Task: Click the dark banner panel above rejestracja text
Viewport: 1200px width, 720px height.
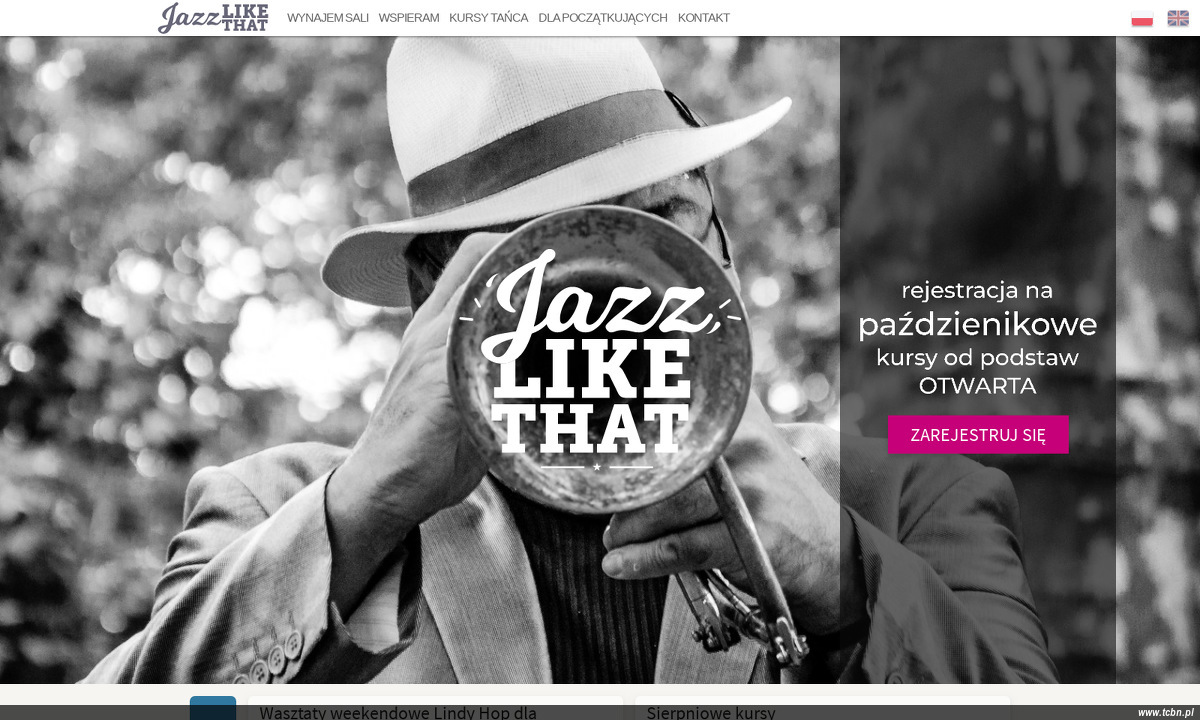Action: (978, 150)
